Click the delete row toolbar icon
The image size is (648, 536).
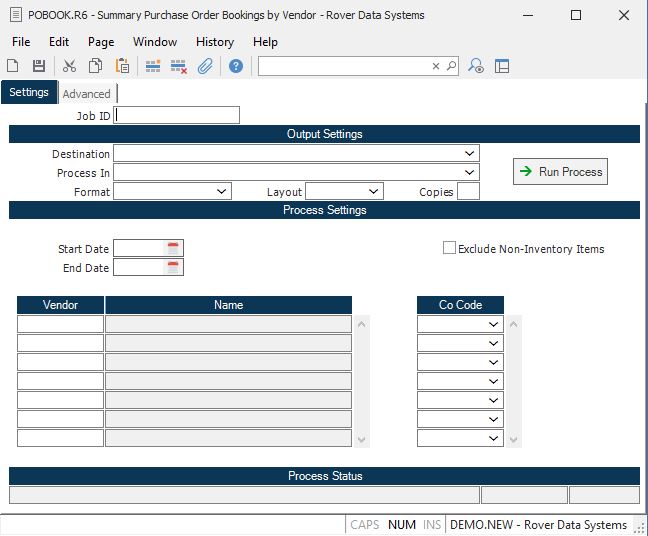pos(179,66)
